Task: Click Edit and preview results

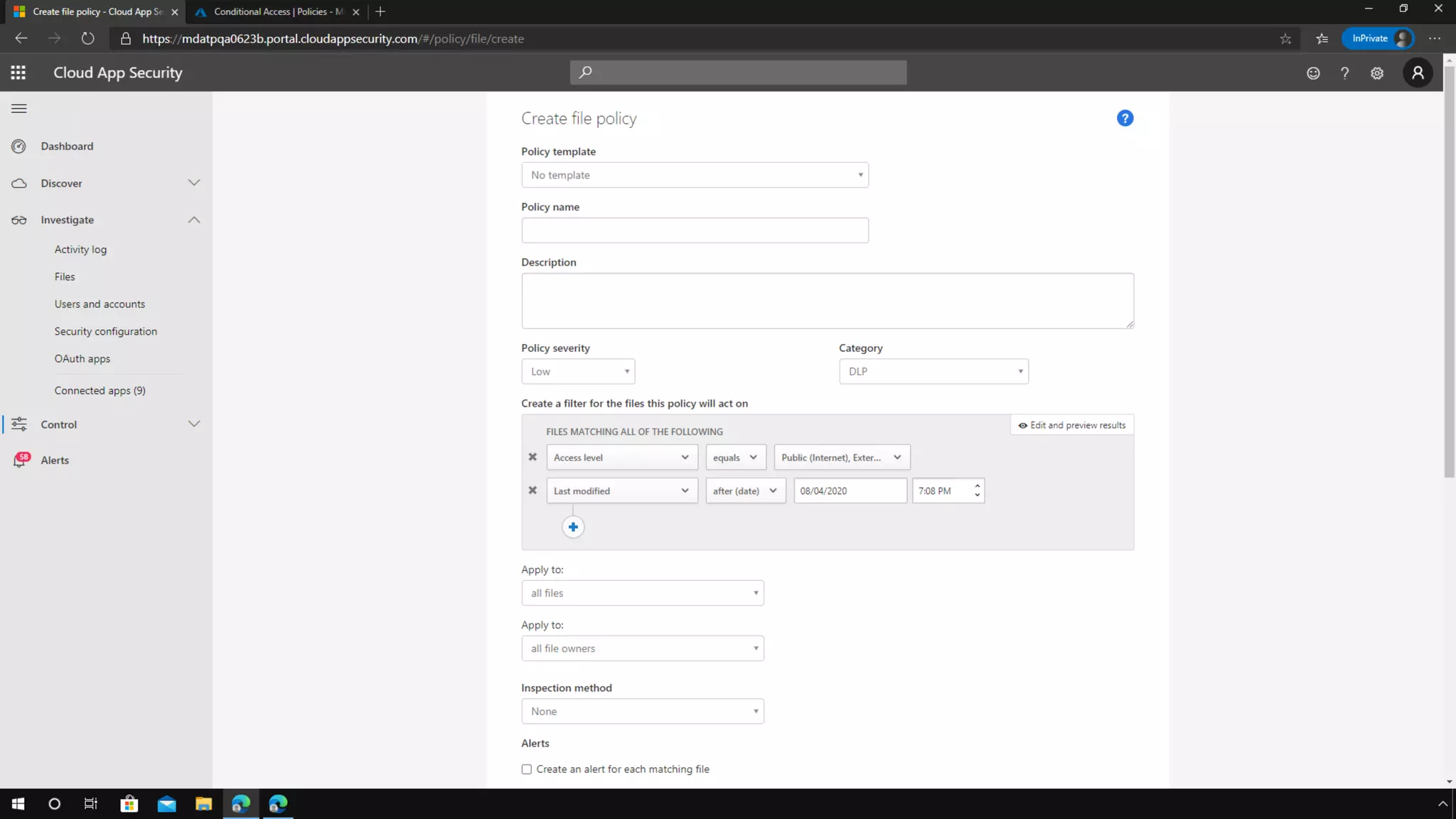Action: pos(1072,425)
